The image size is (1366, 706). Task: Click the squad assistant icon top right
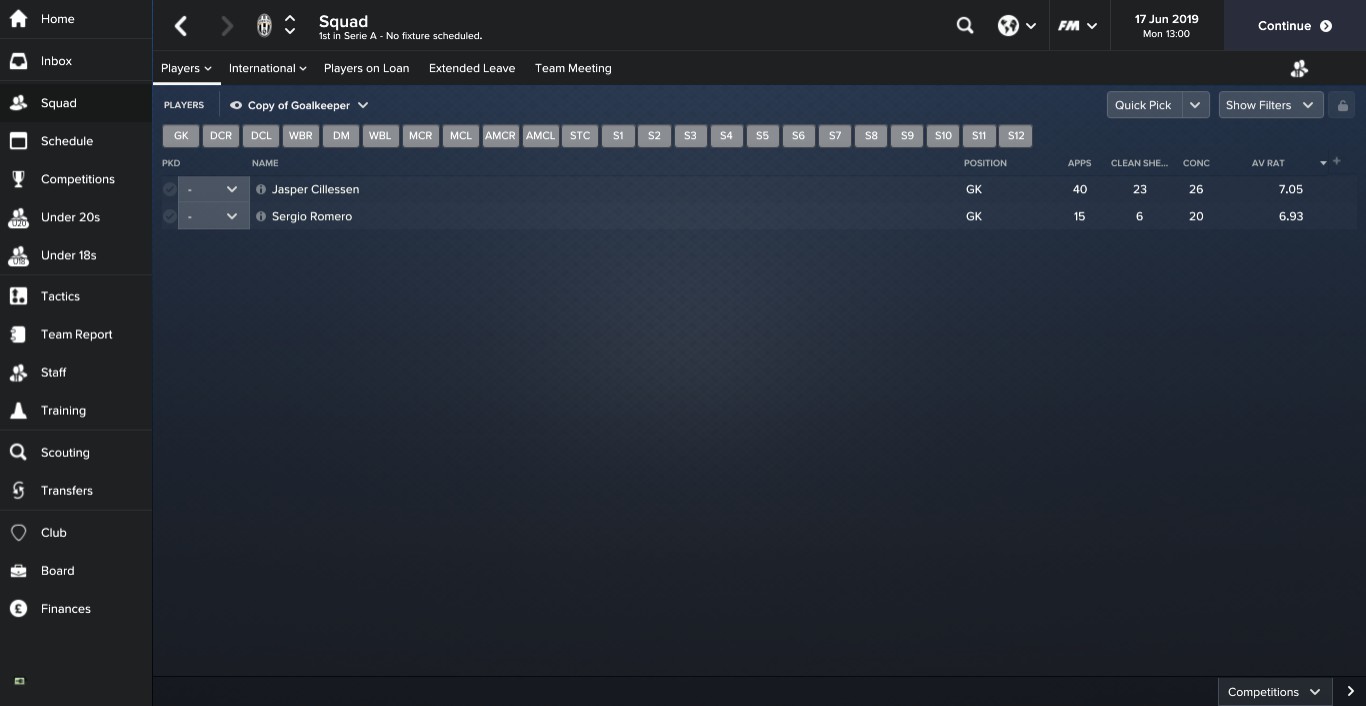point(1299,68)
